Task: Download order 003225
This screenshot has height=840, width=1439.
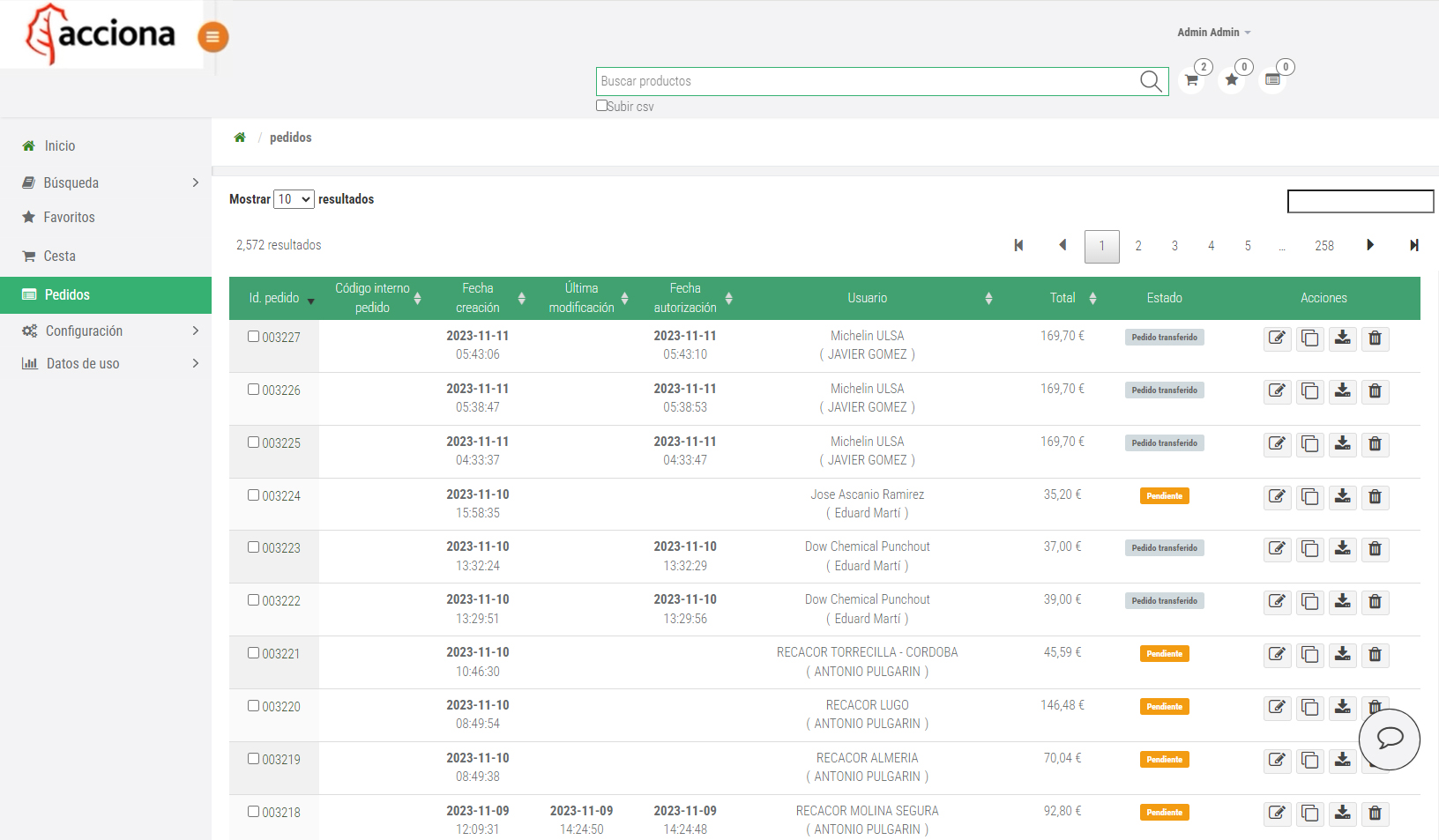Action: pos(1342,444)
